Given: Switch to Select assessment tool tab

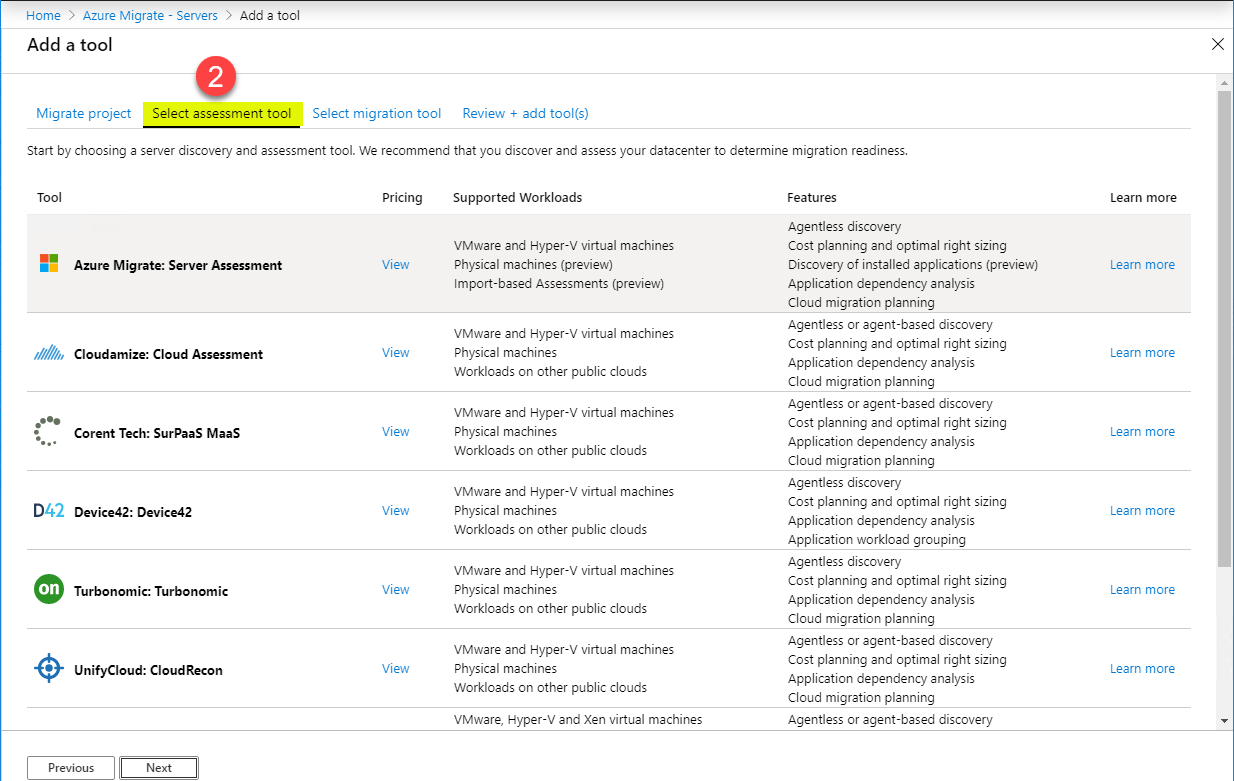Looking at the screenshot, I should 222,113.
